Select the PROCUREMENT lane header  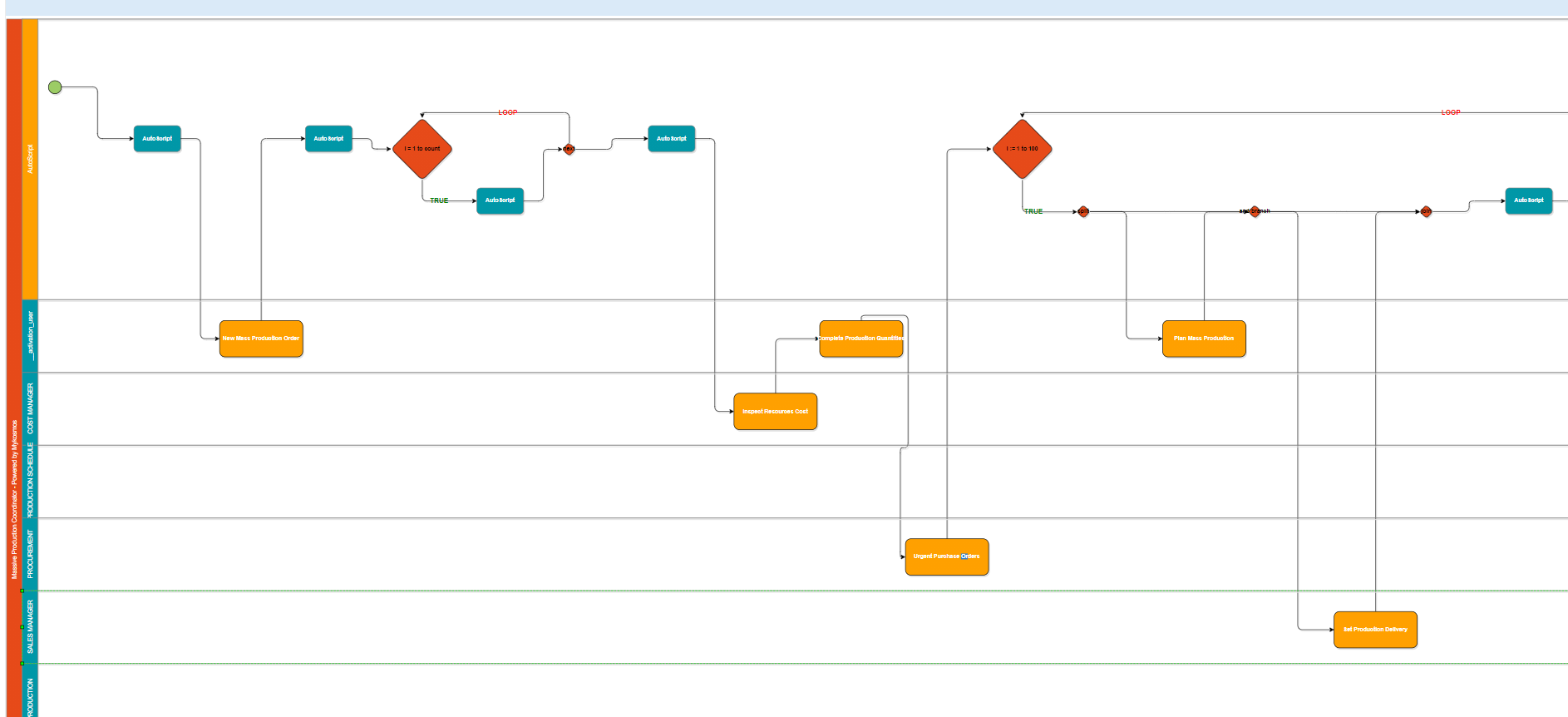point(30,554)
